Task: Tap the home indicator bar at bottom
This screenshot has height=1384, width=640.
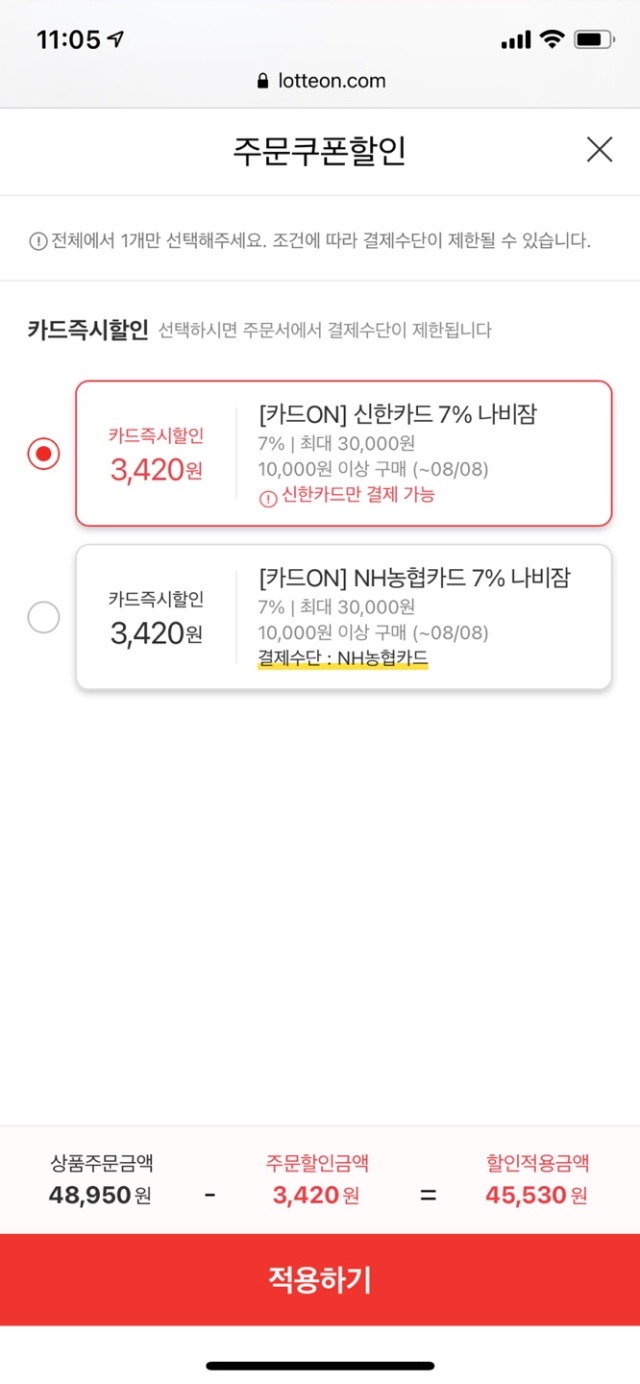Action: [320, 1365]
